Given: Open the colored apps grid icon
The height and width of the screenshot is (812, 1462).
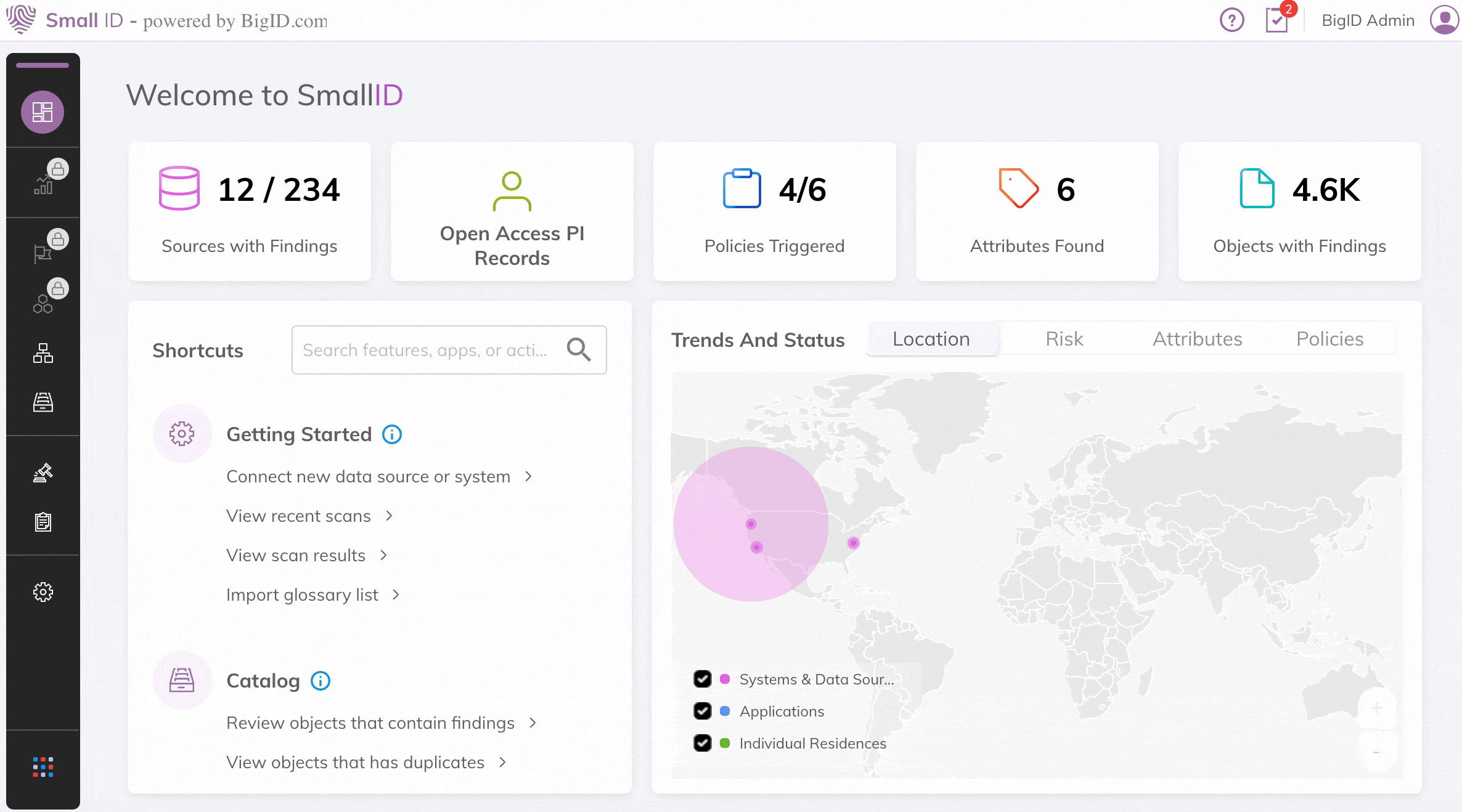Looking at the screenshot, I should (43, 767).
